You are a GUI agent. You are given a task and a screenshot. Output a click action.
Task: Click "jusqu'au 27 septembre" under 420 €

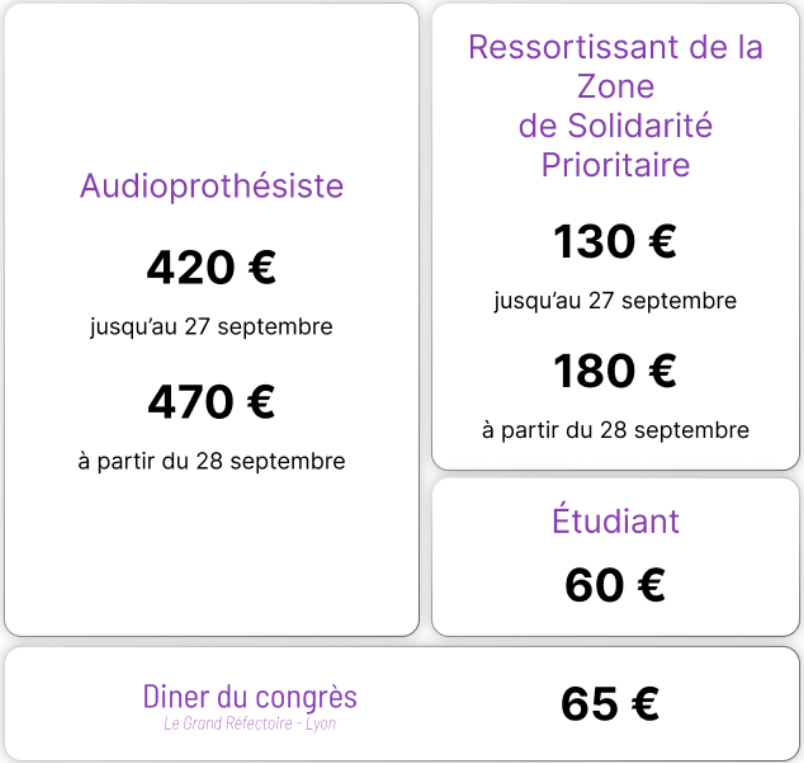pos(211,327)
